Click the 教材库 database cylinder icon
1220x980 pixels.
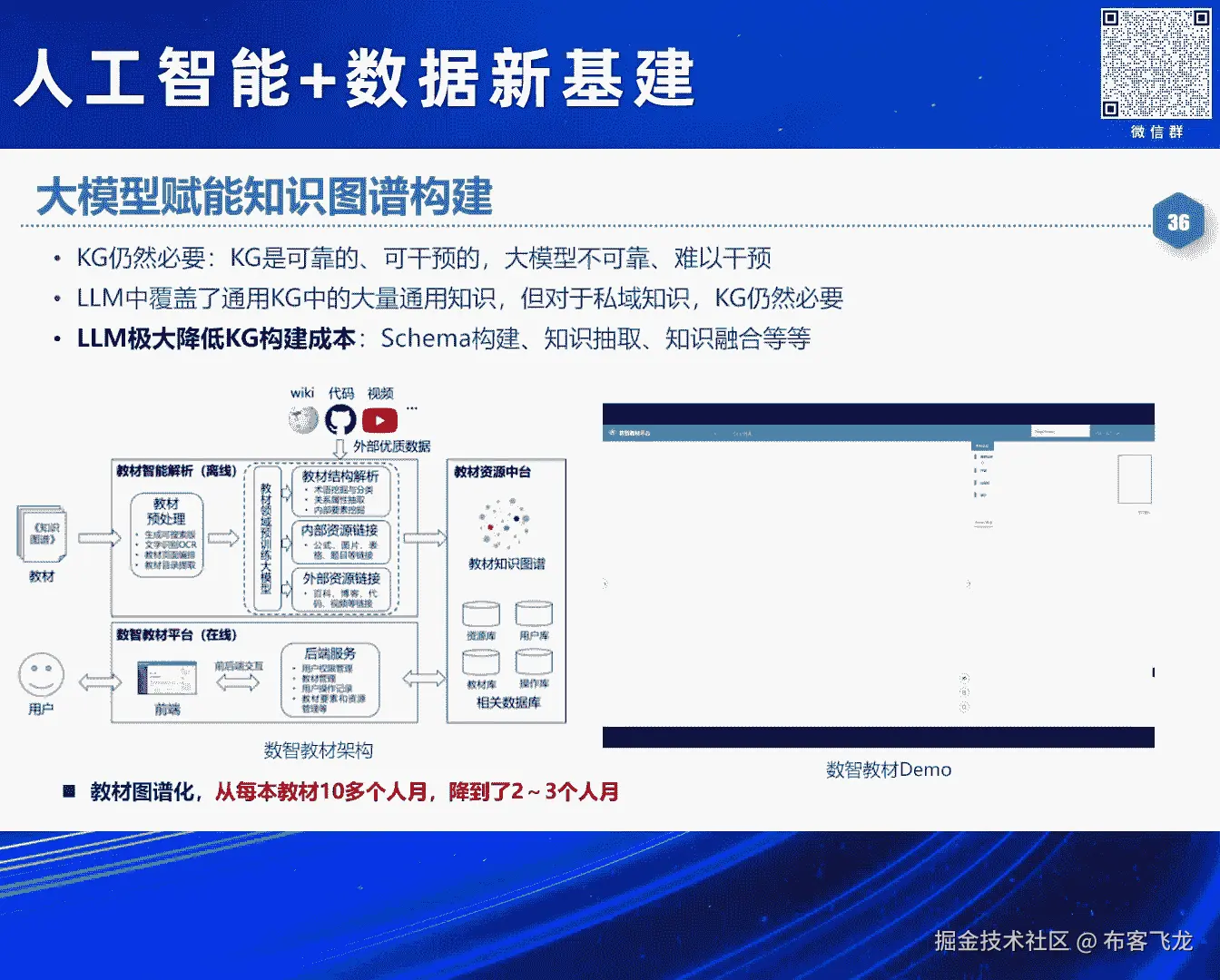click(481, 662)
